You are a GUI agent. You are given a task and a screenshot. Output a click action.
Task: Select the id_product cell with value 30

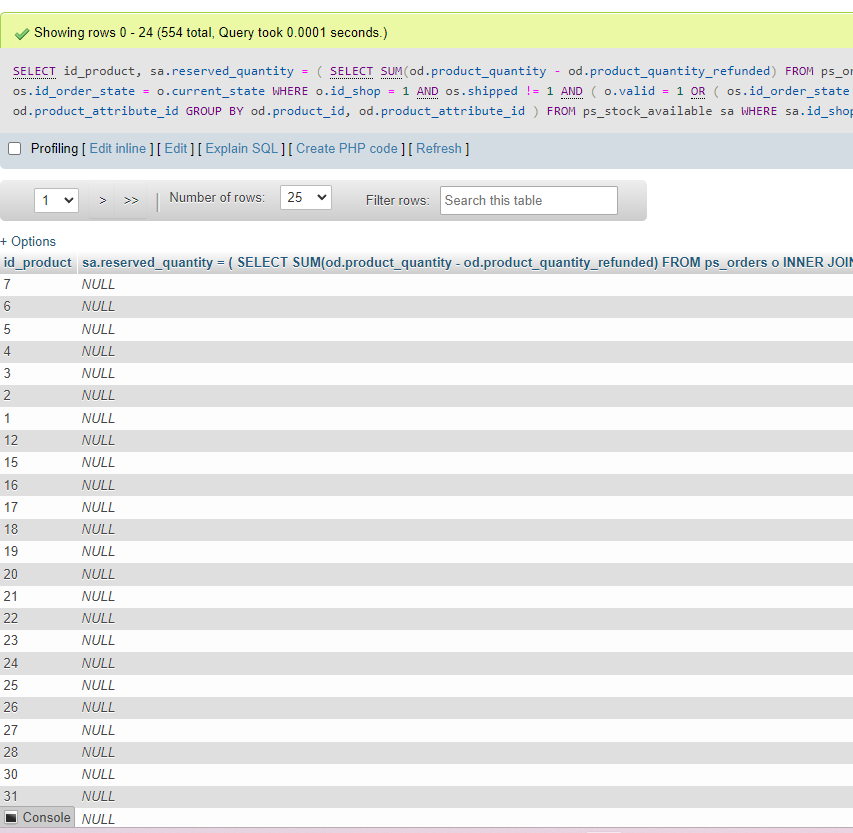[38, 774]
